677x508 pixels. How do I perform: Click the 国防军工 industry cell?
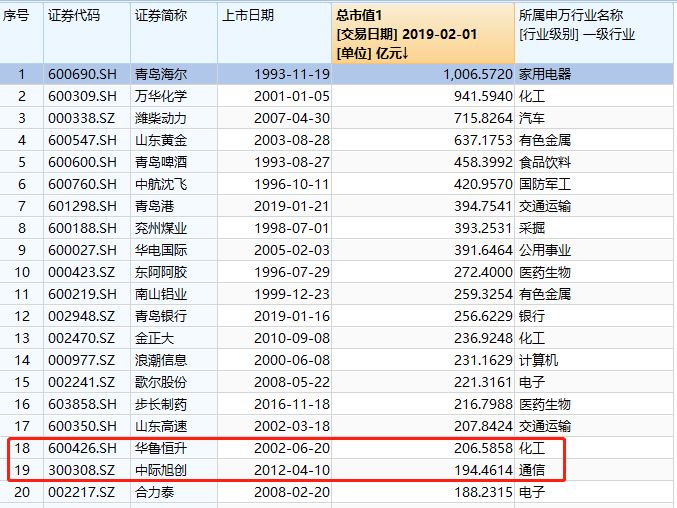coord(594,184)
